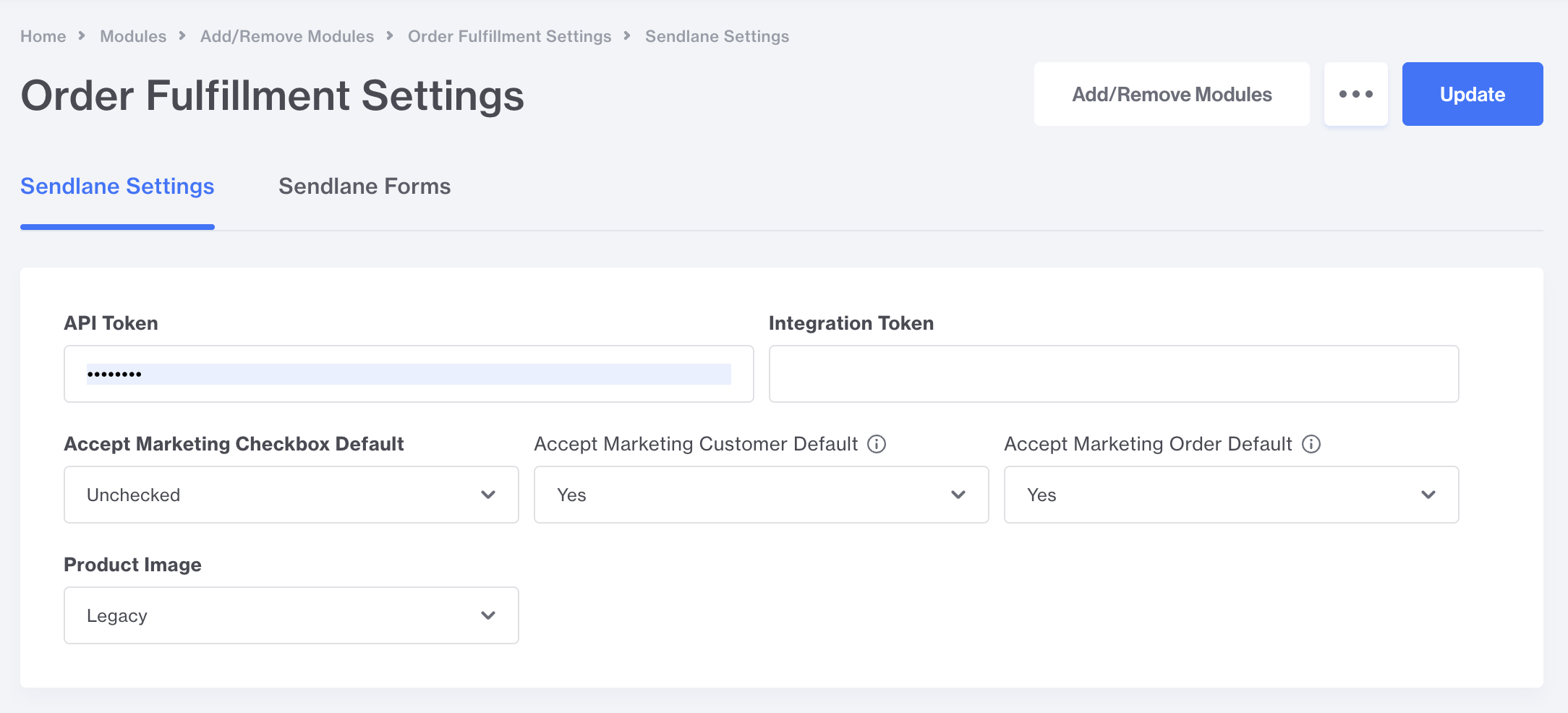Click the API Token field label
Image resolution: width=1568 pixels, height=713 pixels.
111,323
